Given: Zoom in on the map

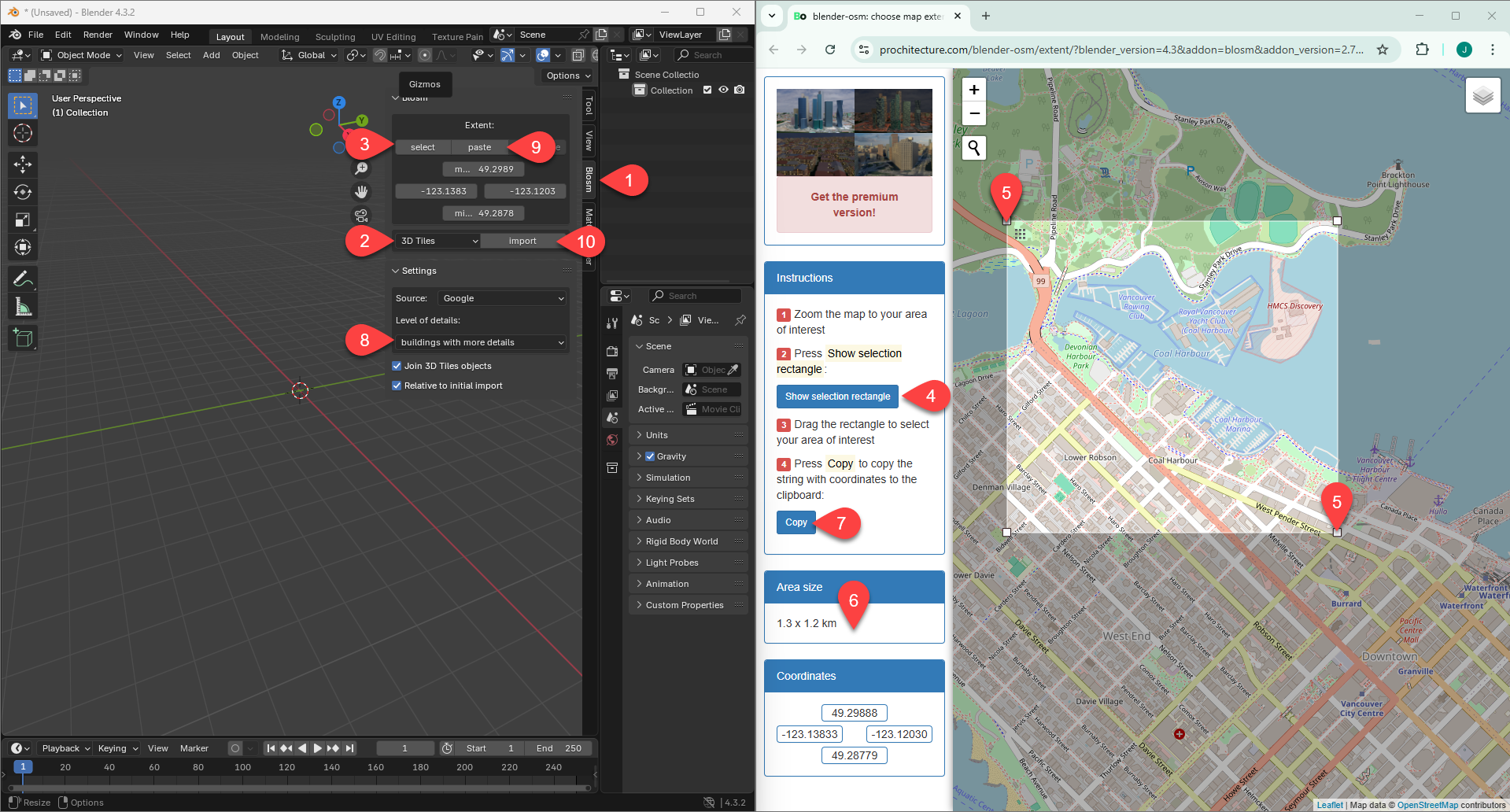Looking at the screenshot, I should point(974,90).
